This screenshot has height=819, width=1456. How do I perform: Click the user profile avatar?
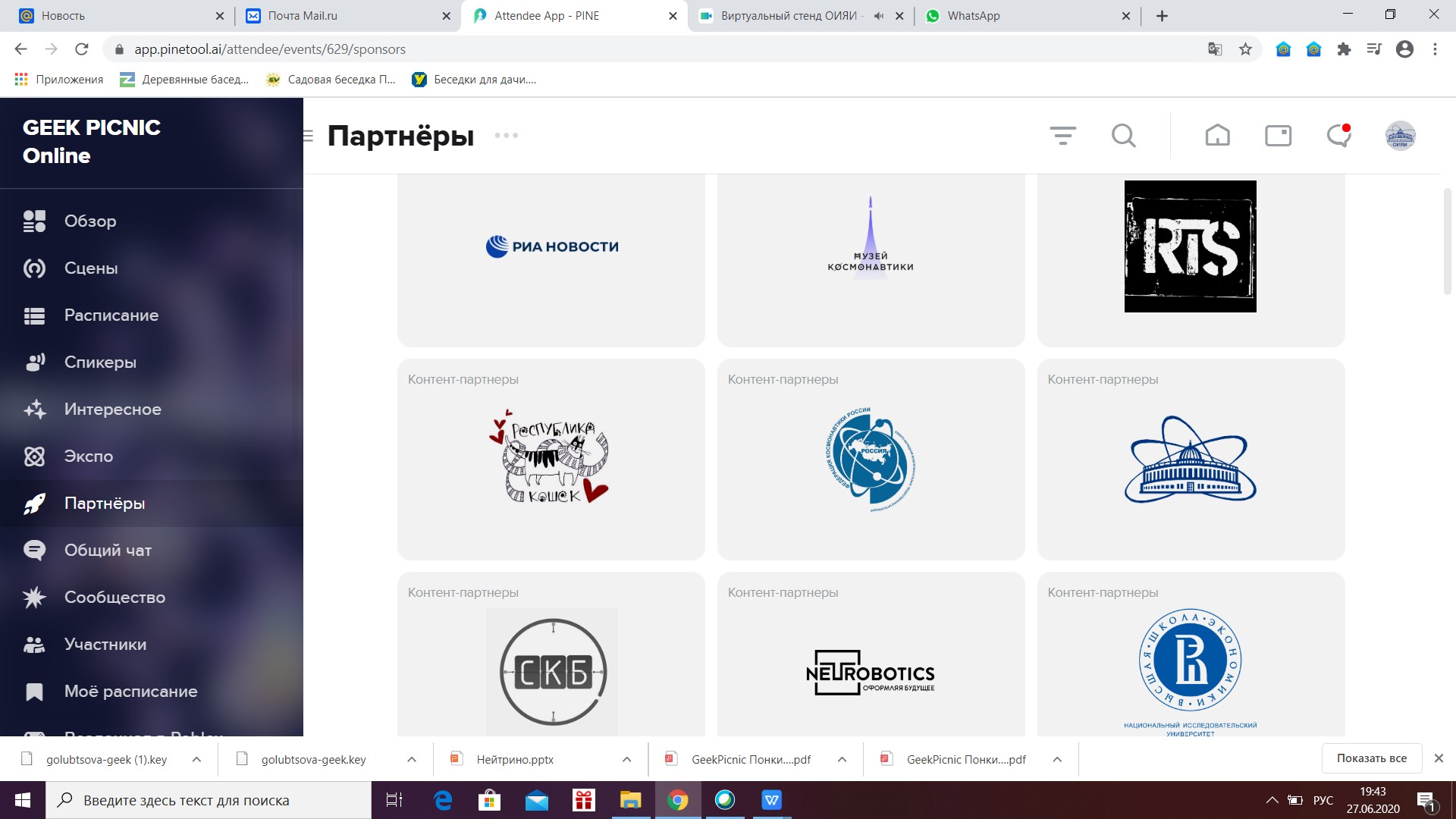pyautogui.click(x=1400, y=136)
